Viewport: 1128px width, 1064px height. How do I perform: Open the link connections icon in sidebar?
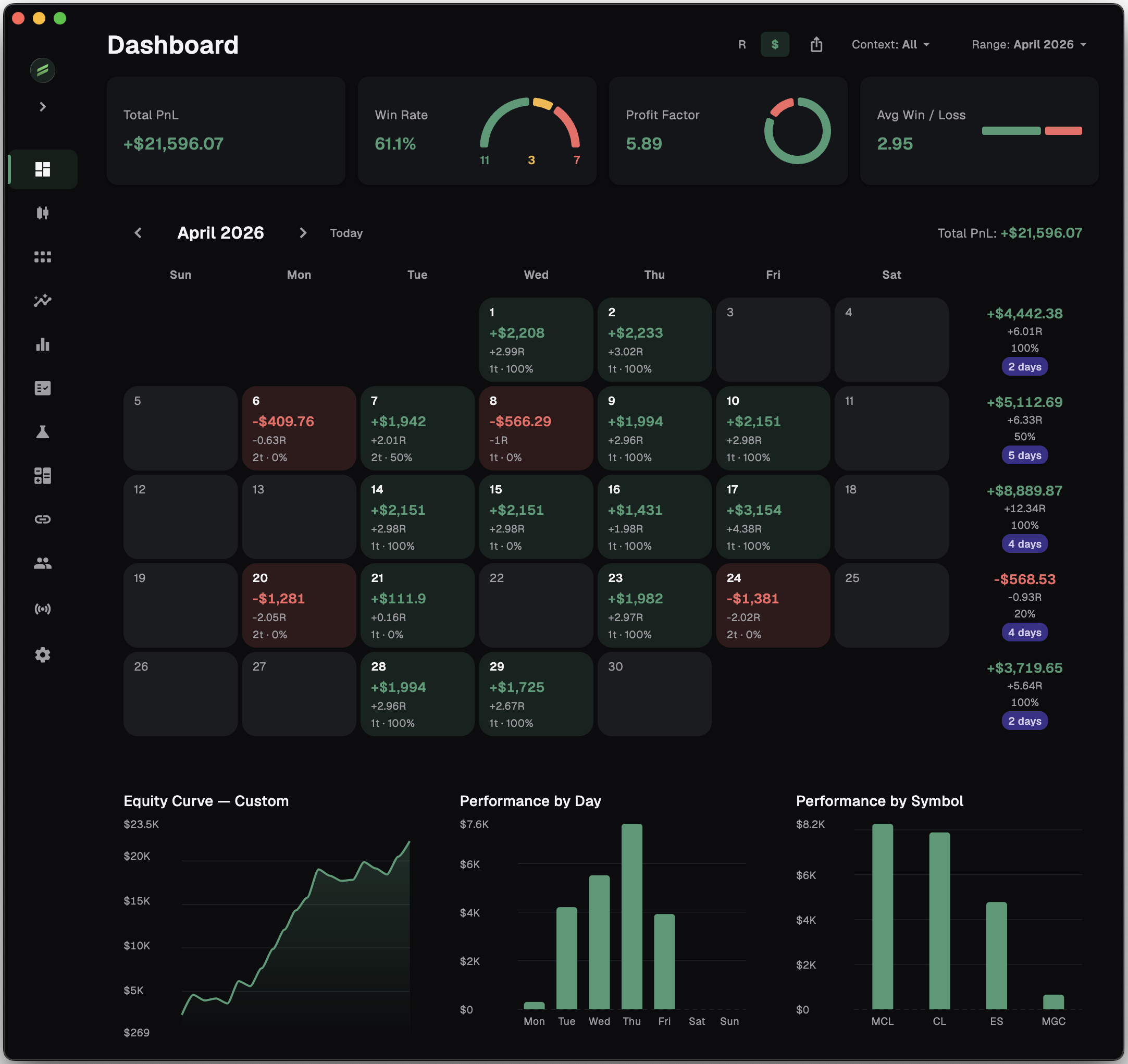click(43, 519)
